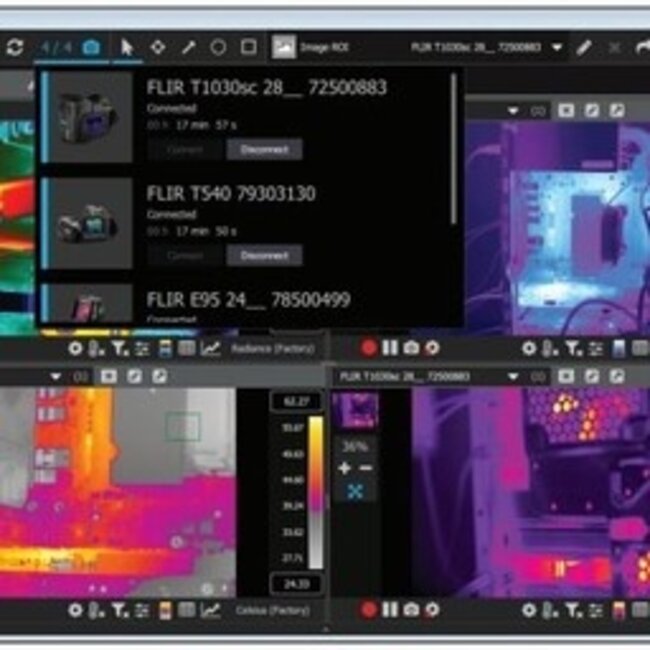Screen dimensions: 650x650
Task: Disconnect the FLIR T1030sc camera
Action: [x=264, y=149]
